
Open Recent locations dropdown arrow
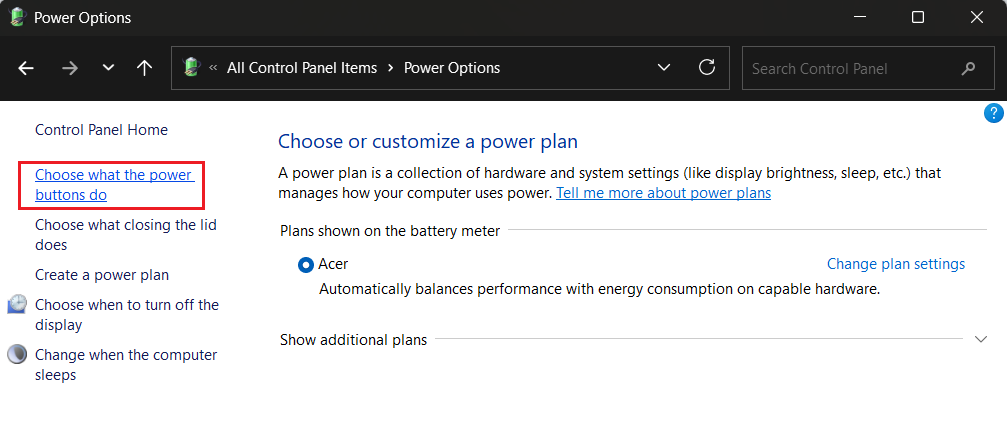point(108,68)
